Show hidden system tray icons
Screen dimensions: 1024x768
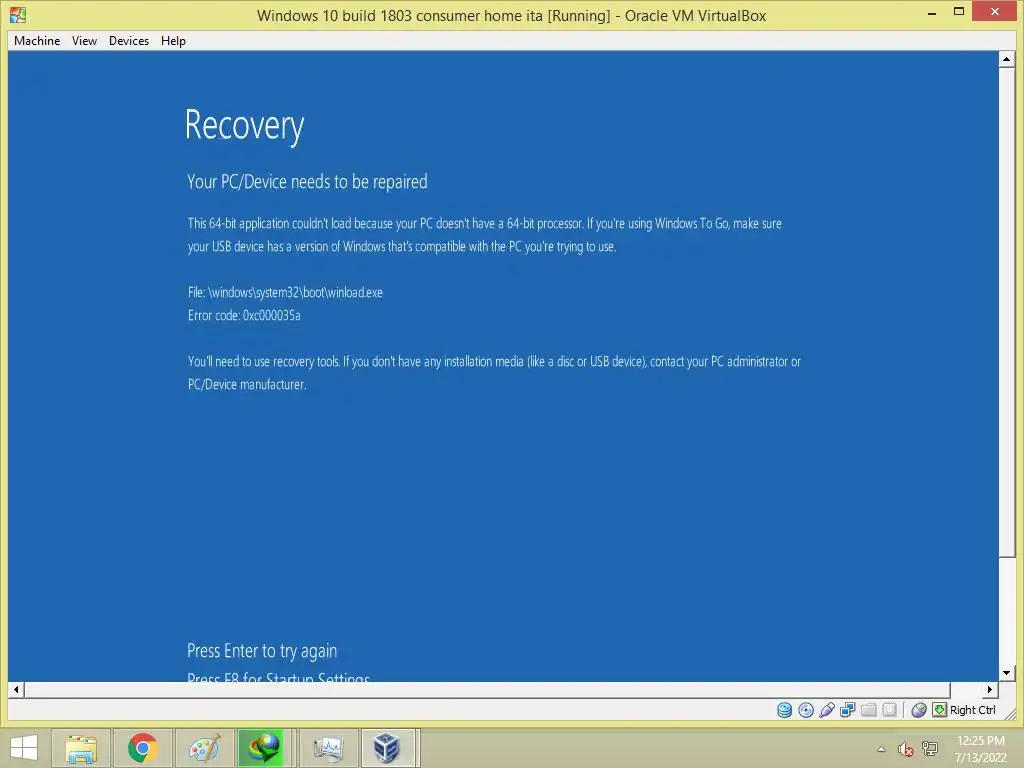coord(882,749)
